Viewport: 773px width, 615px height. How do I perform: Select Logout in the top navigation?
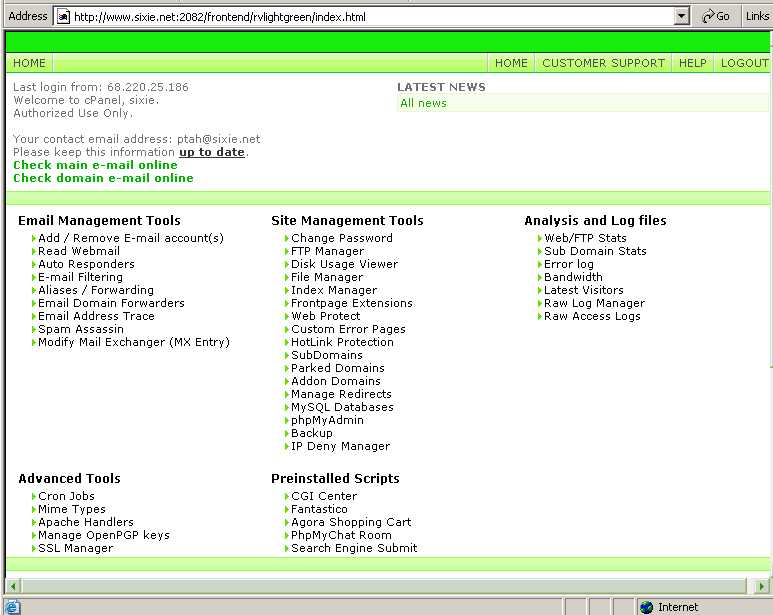click(x=744, y=63)
